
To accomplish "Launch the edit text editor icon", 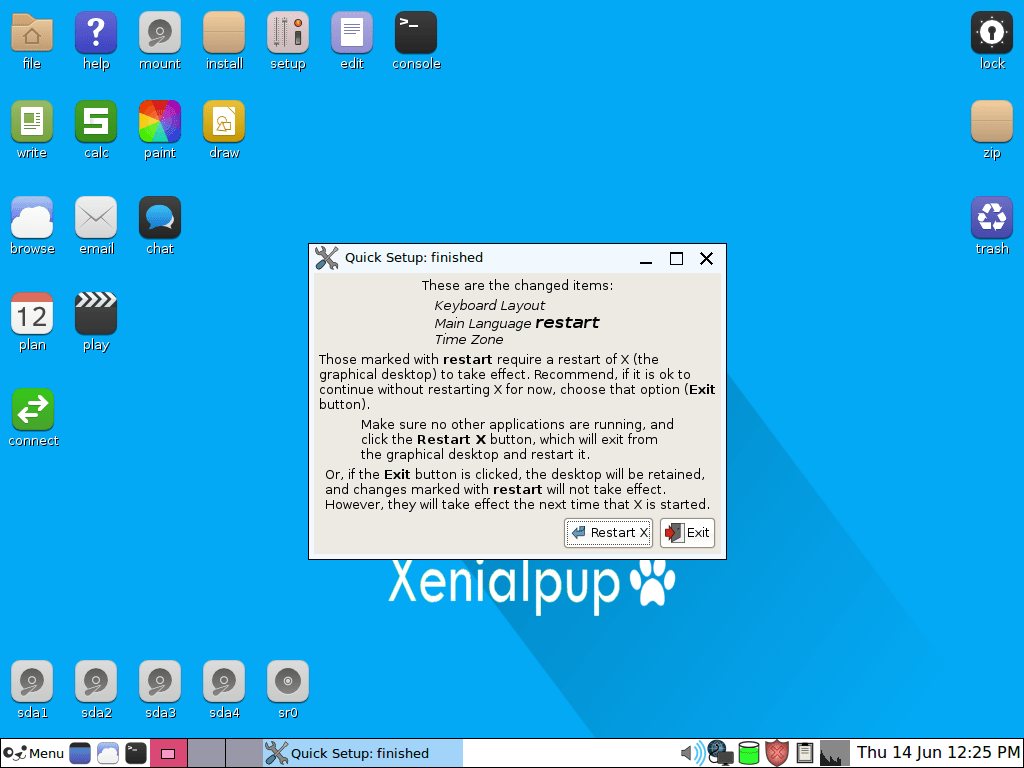I will pyautogui.click(x=351, y=33).
